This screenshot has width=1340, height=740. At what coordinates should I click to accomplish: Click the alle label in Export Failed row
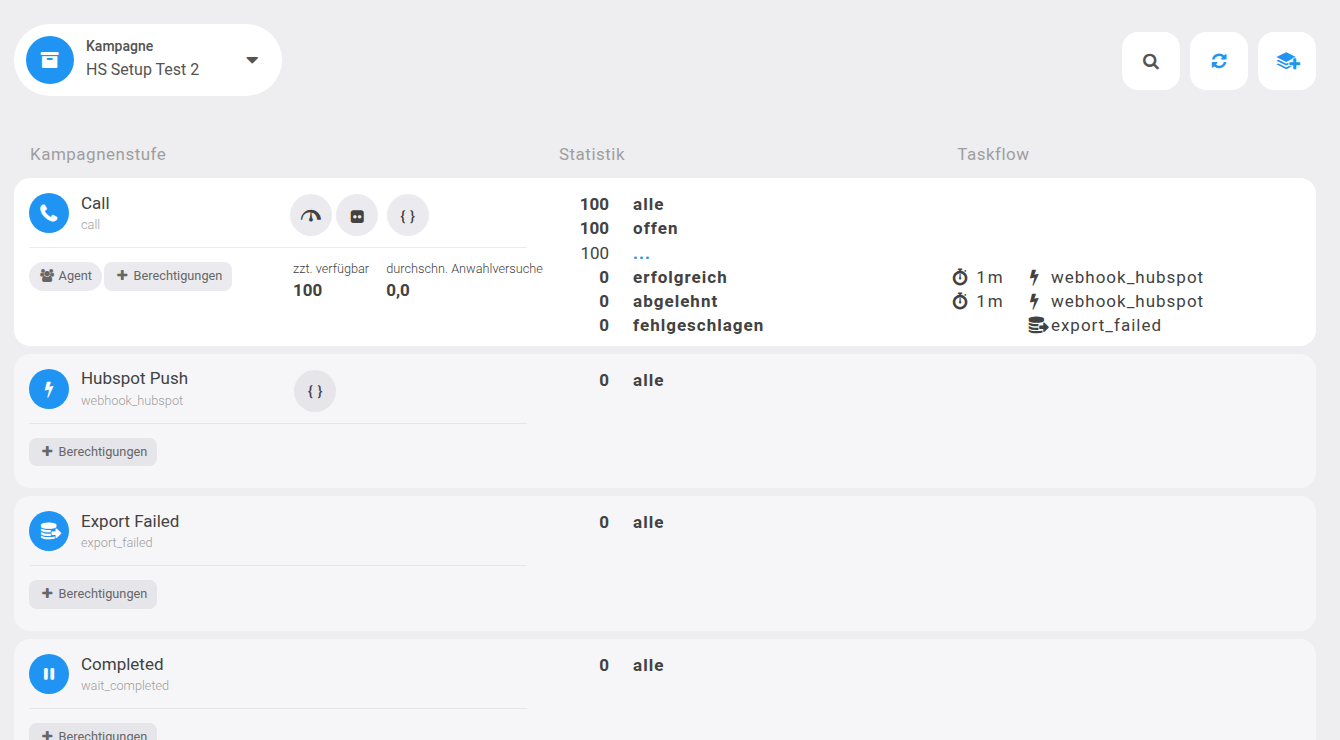pyautogui.click(x=648, y=522)
